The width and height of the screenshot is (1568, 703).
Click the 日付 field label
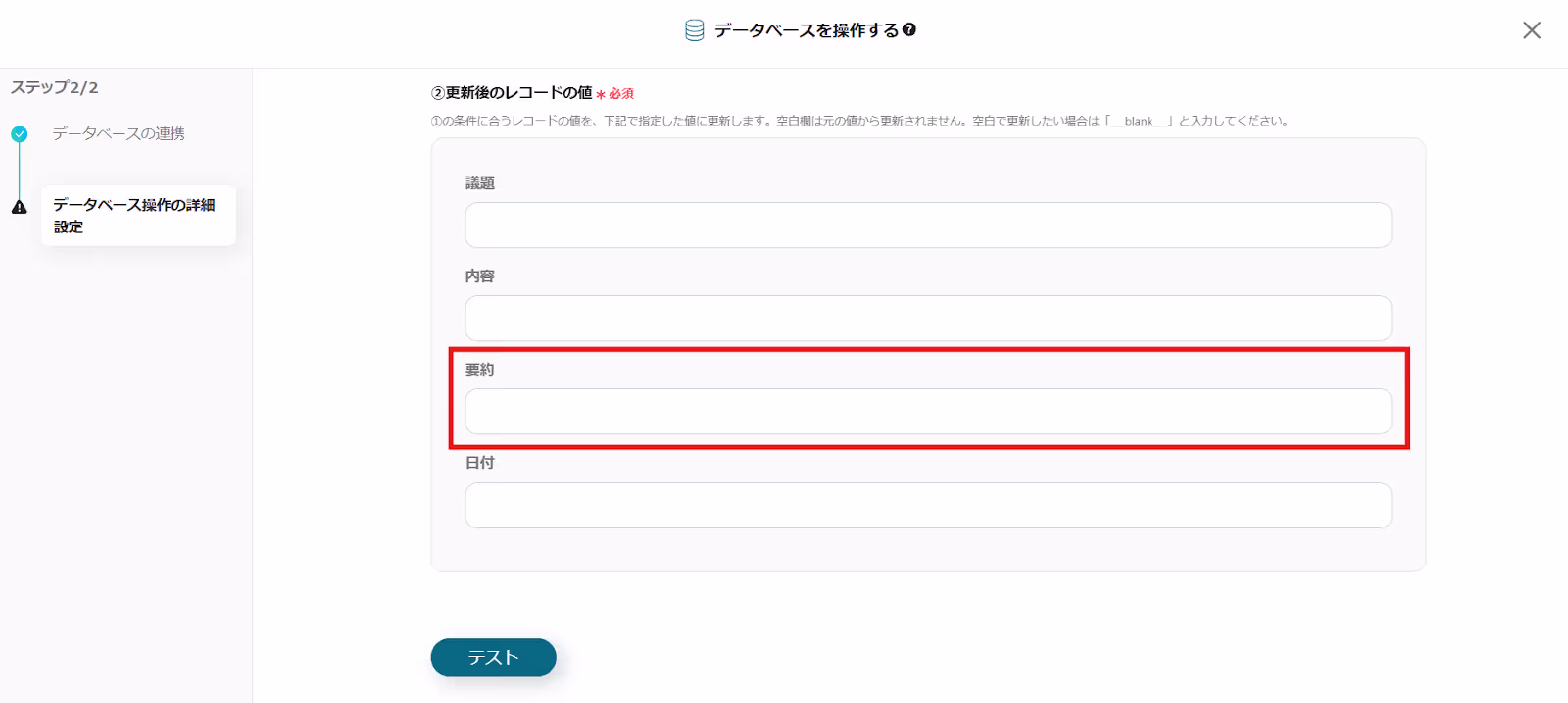pos(480,463)
